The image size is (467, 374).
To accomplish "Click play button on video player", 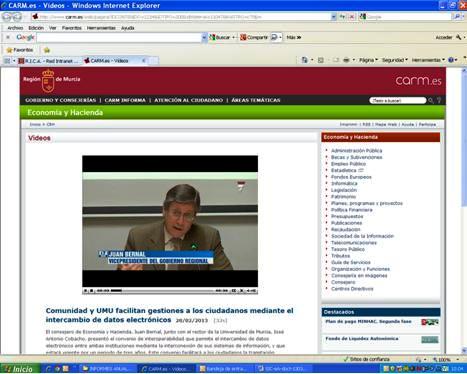I will tap(85, 291).
